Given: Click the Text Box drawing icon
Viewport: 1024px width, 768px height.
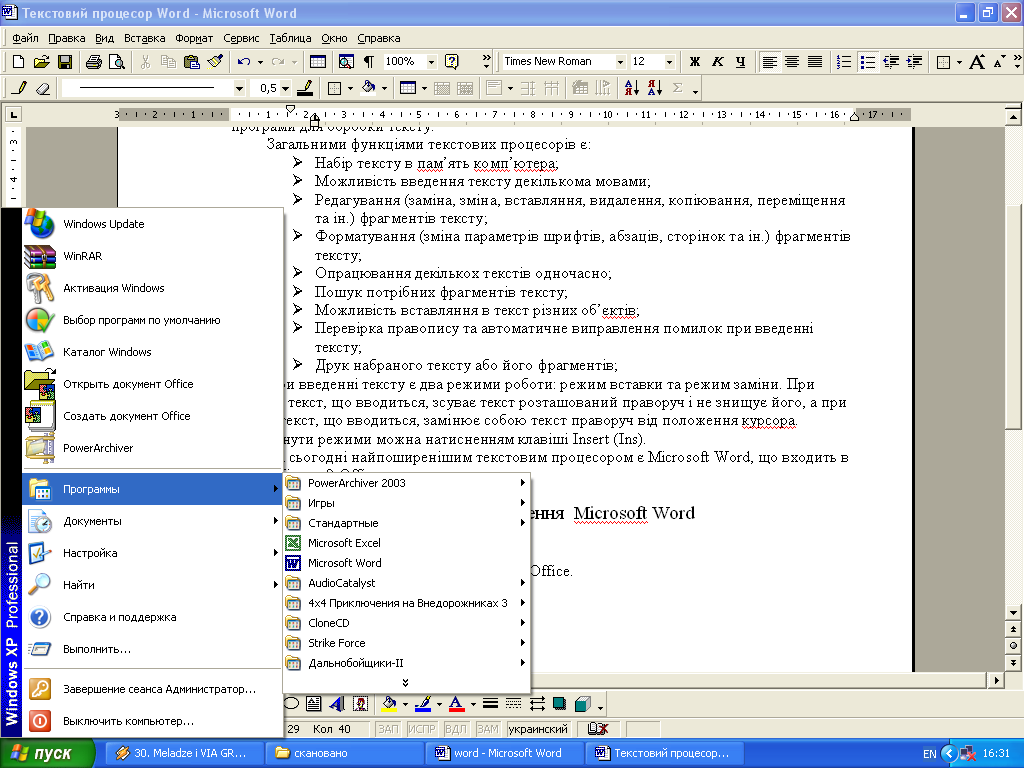Looking at the screenshot, I should coord(313,703).
